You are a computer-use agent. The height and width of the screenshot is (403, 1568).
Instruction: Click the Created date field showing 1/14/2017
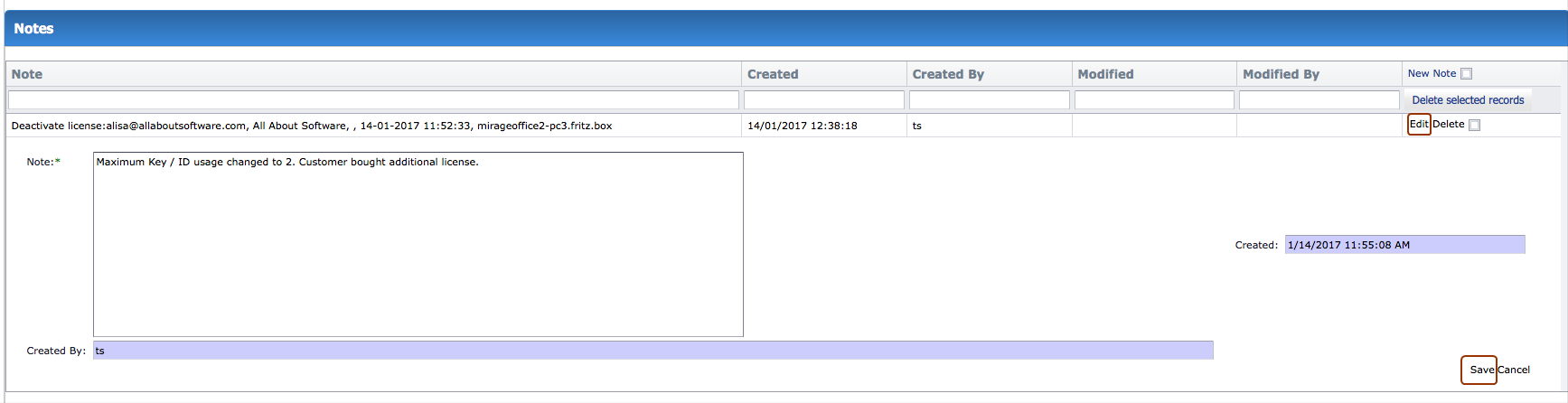[x=1404, y=245]
